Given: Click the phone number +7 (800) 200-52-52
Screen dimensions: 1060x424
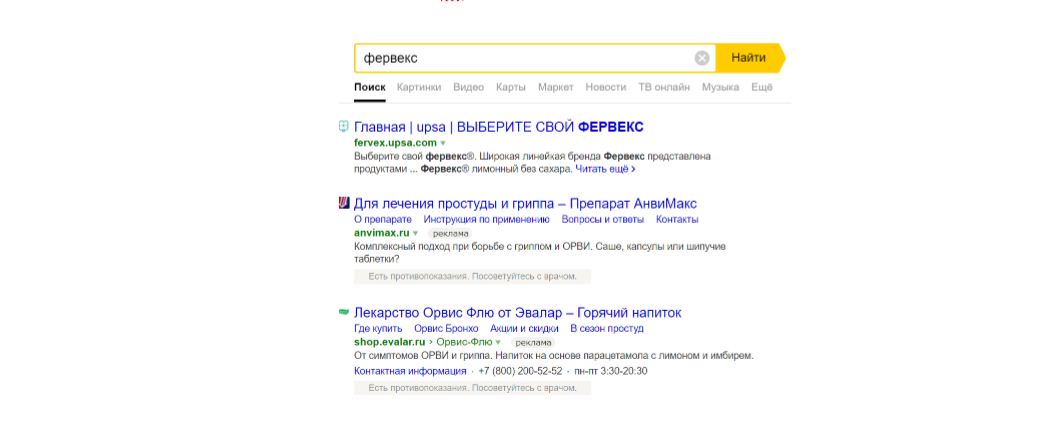Looking at the screenshot, I should [520, 371].
